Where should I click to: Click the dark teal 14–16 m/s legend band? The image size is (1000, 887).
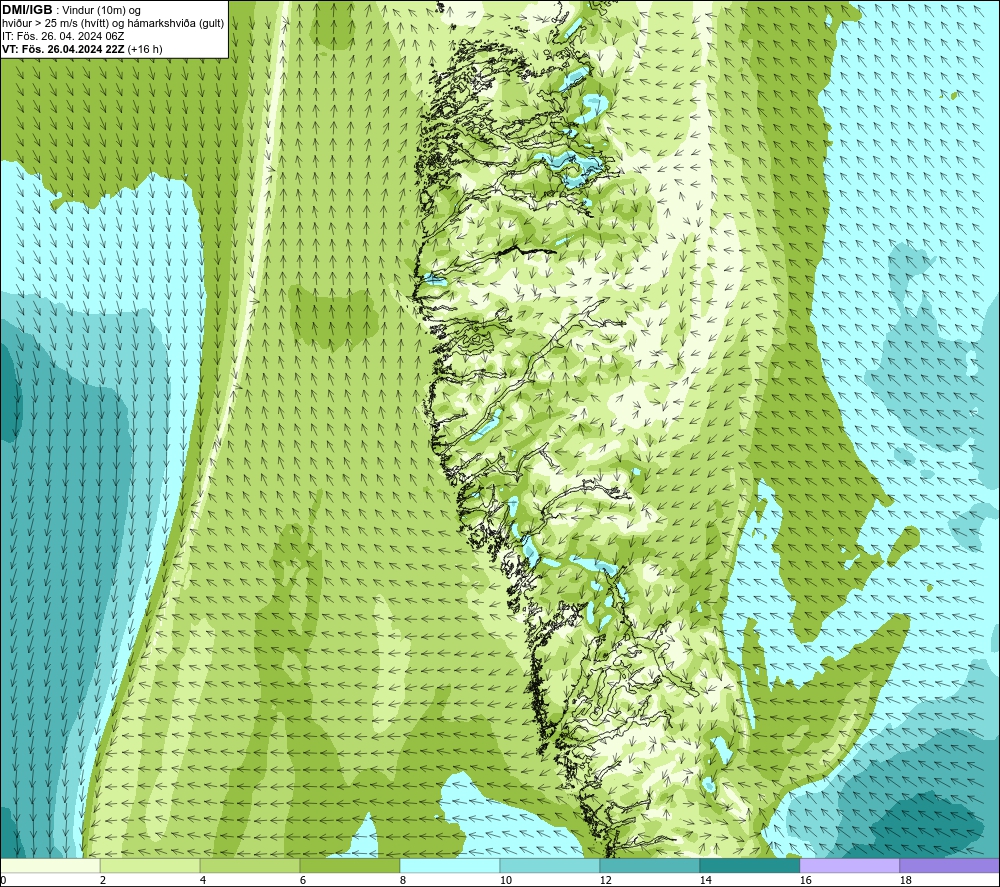tap(750, 865)
